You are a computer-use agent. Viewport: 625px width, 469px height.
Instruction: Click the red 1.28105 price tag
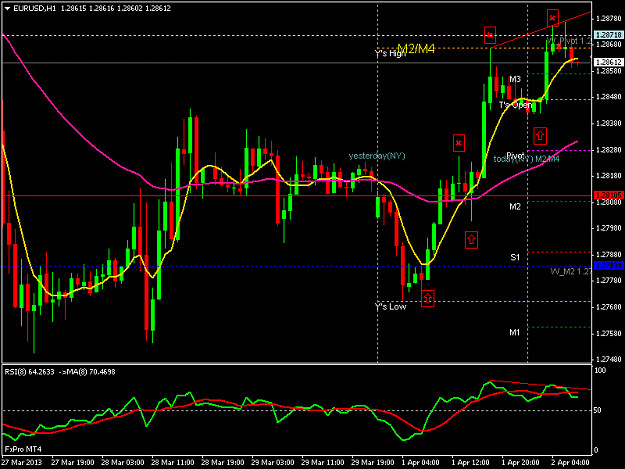tap(608, 195)
